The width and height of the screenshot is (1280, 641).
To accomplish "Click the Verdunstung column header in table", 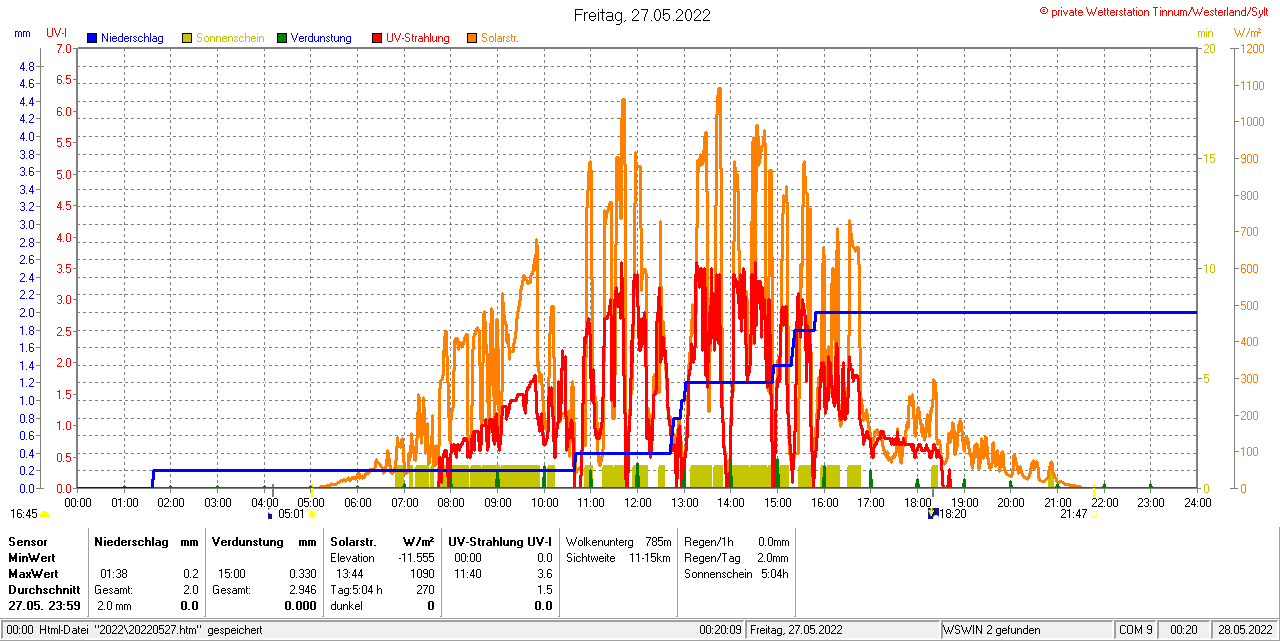I will pyautogui.click(x=247, y=541).
